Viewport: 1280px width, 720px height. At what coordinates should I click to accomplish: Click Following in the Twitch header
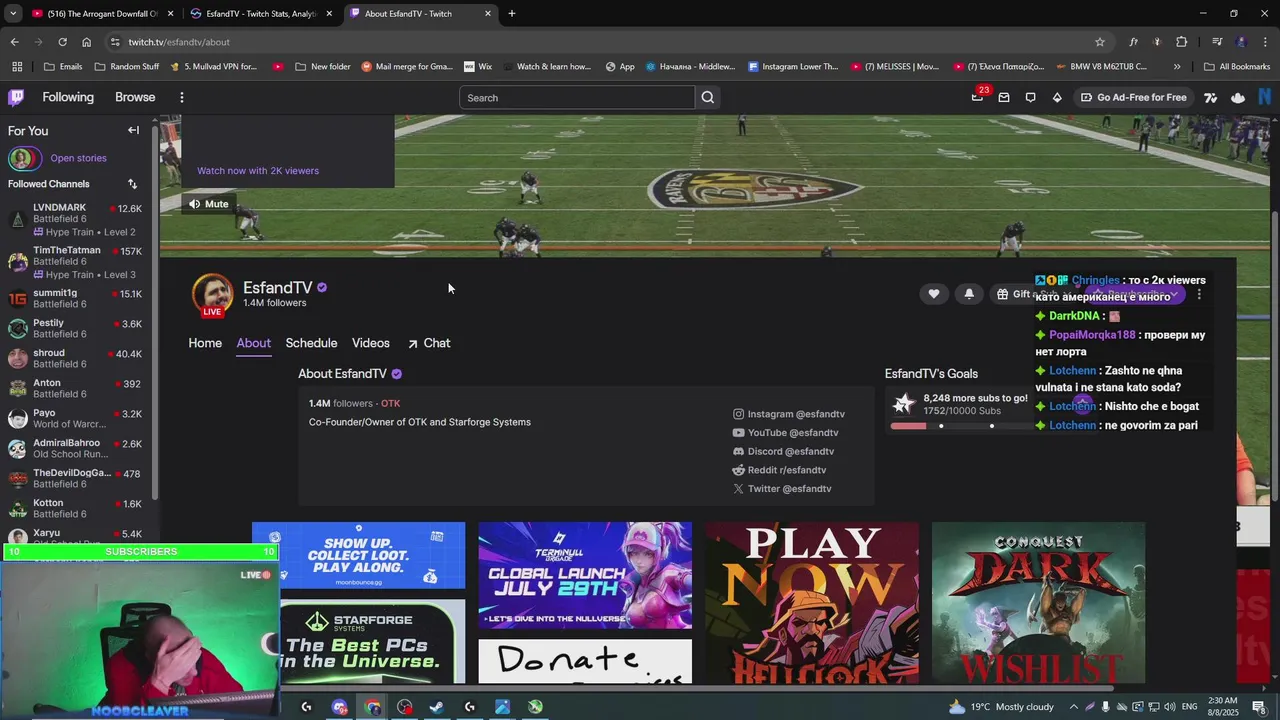tap(68, 97)
